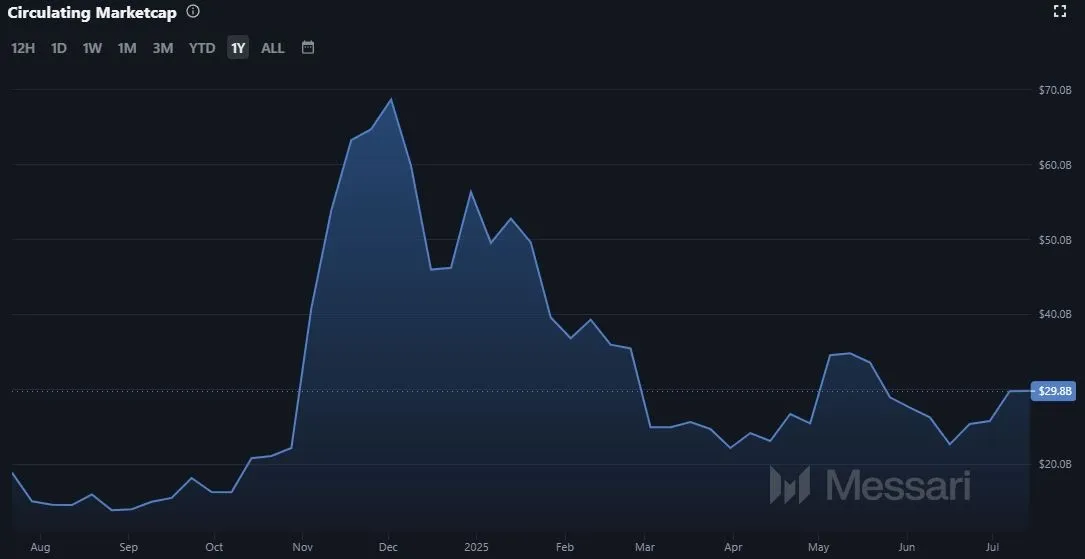Click the $29.8B current value label
Image resolution: width=1085 pixels, height=559 pixels.
coord(1054,392)
